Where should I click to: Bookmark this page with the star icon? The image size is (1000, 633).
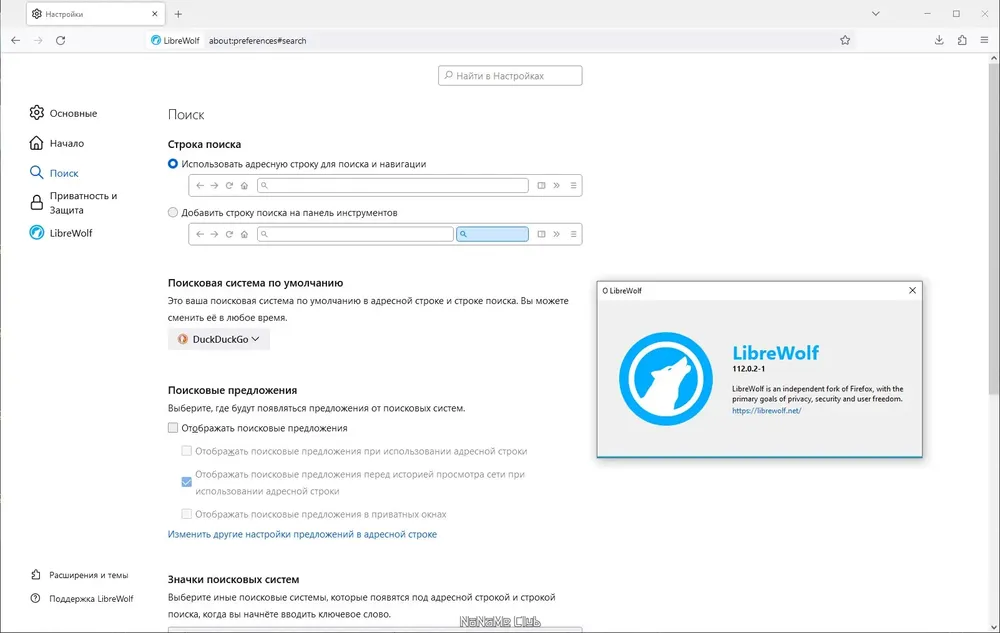(x=845, y=40)
